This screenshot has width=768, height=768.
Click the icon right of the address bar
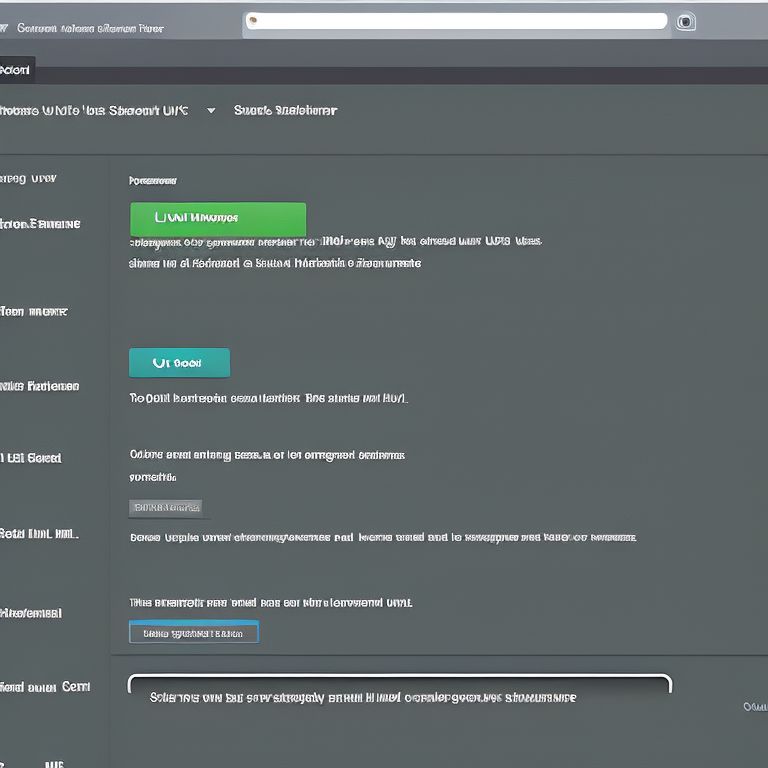click(x=685, y=22)
